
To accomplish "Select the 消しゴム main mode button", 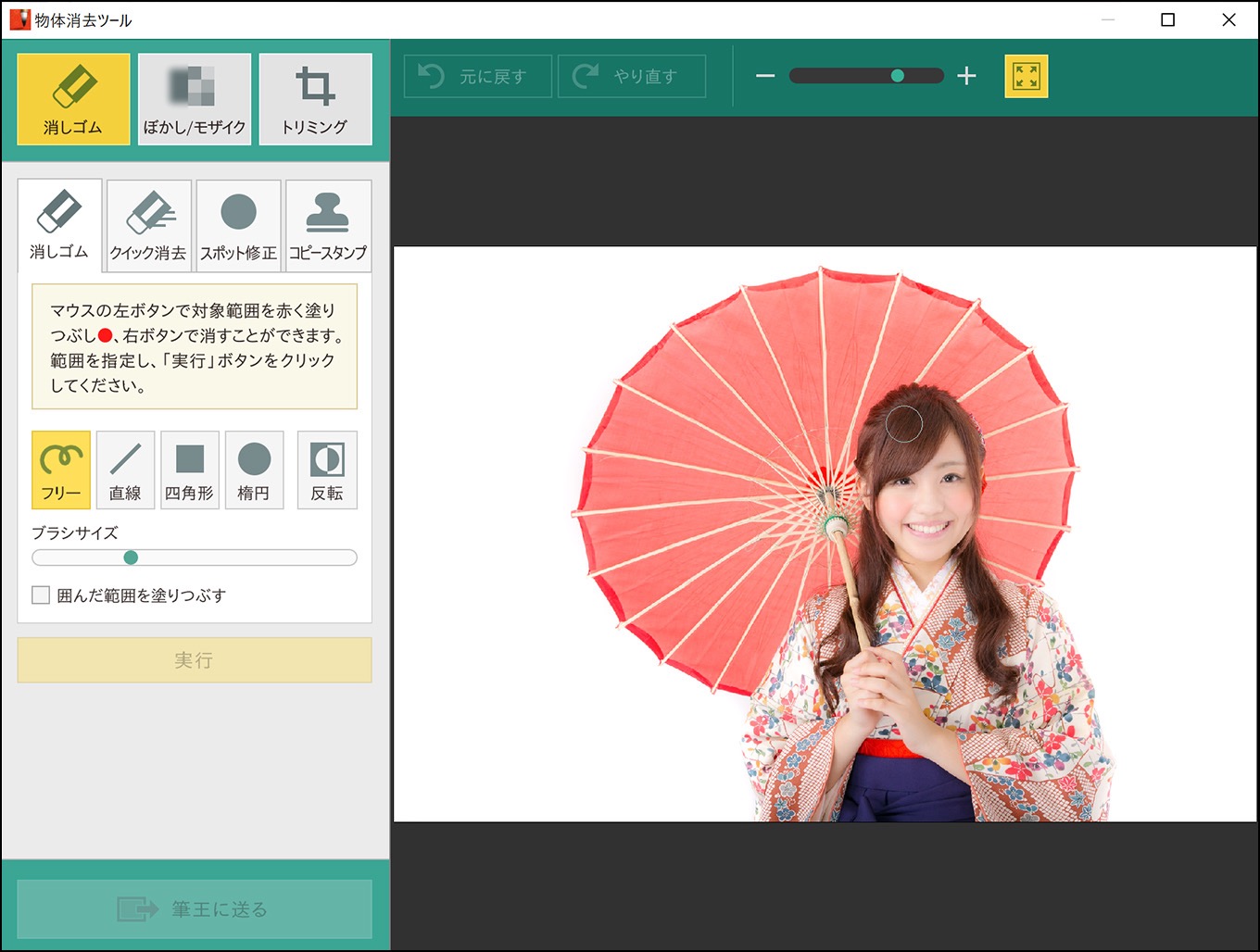I will click(73, 99).
